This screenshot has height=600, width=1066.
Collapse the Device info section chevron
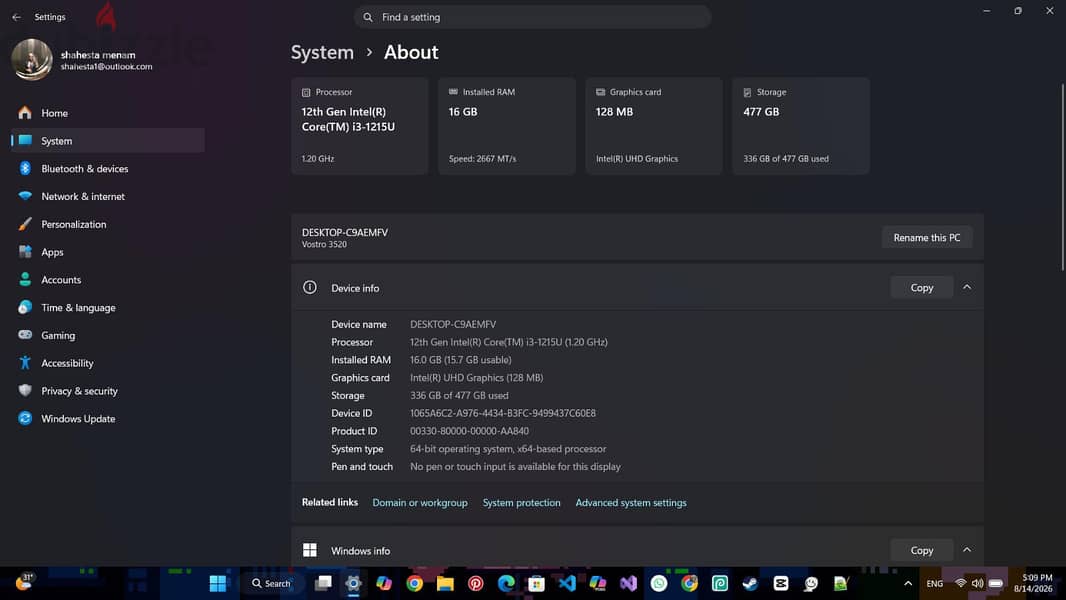(967, 287)
